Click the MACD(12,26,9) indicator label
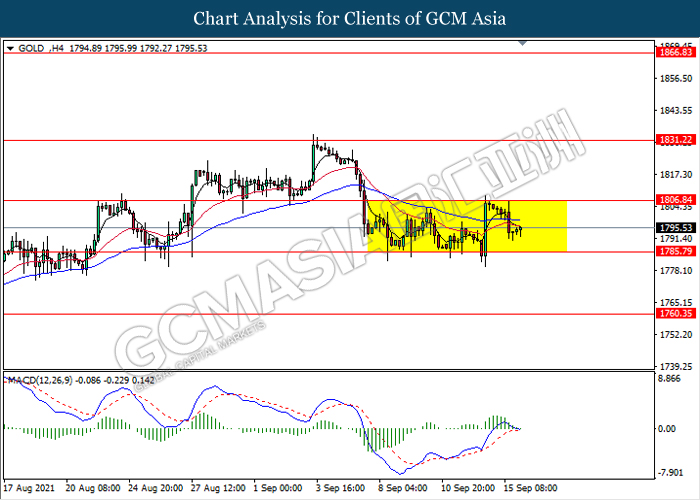The image size is (700, 500). pos(40,380)
